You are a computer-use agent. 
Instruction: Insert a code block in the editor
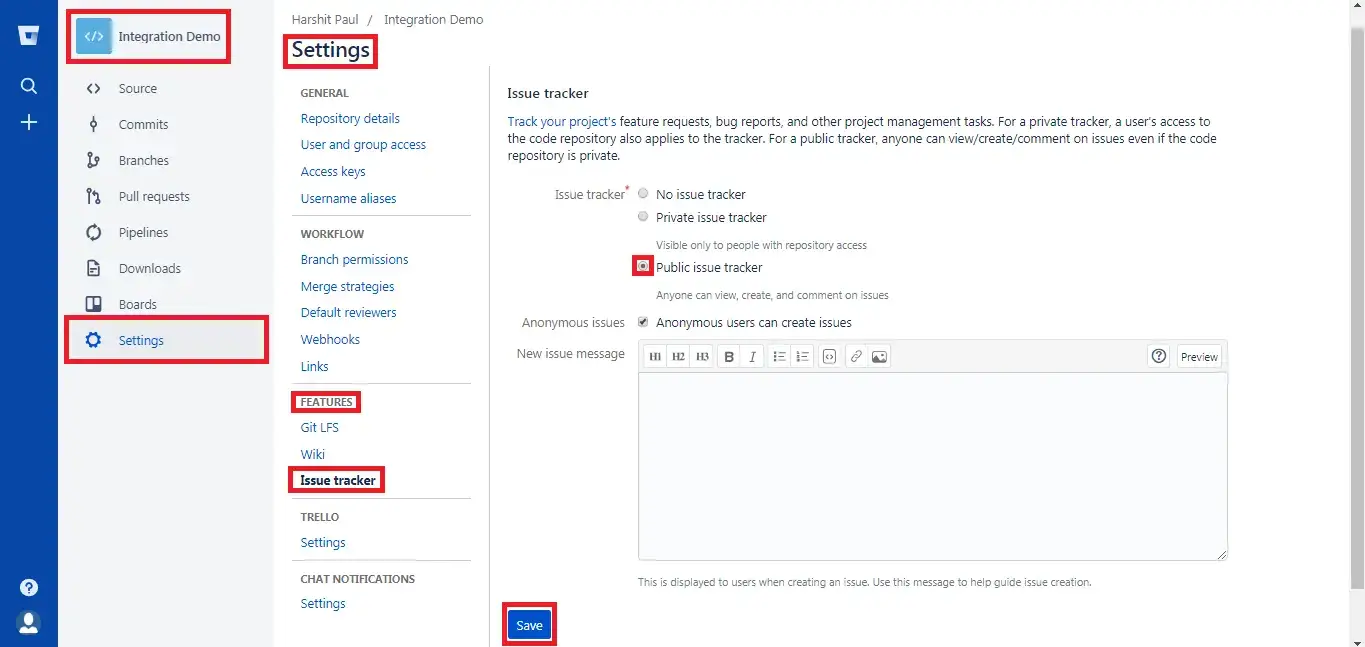click(x=829, y=357)
